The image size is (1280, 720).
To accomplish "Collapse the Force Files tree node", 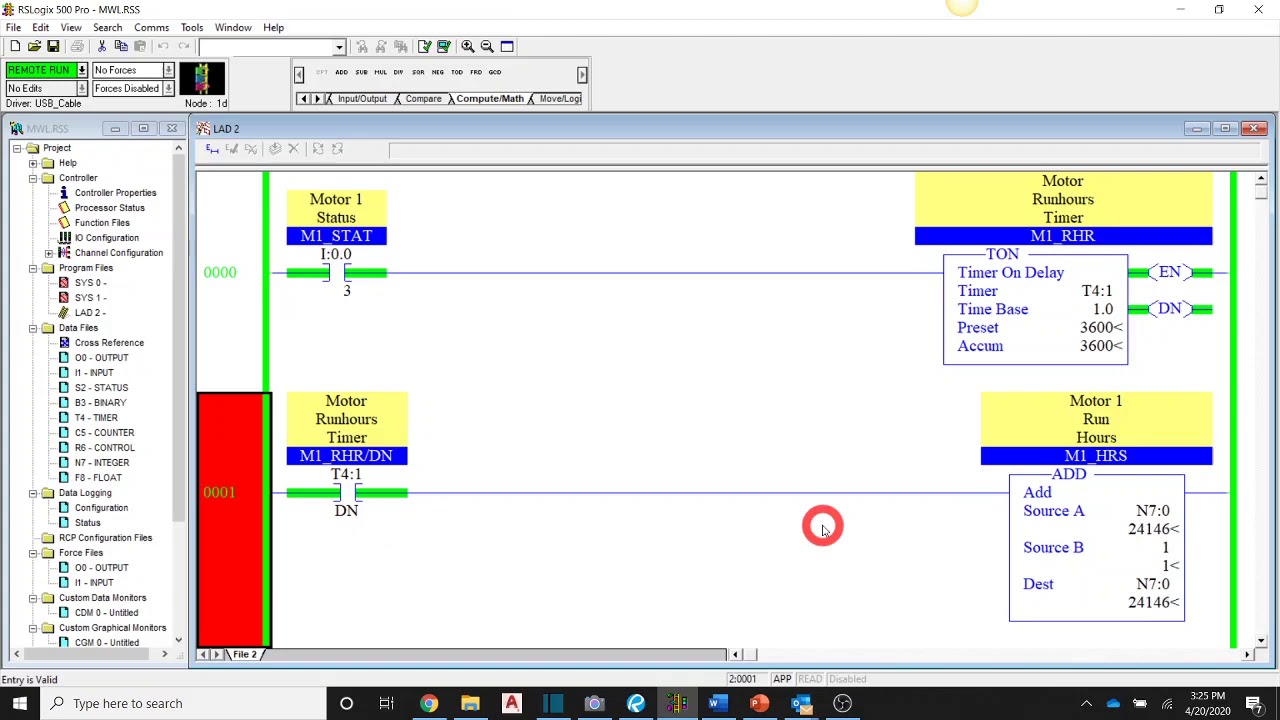I will click(x=33, y=553).
